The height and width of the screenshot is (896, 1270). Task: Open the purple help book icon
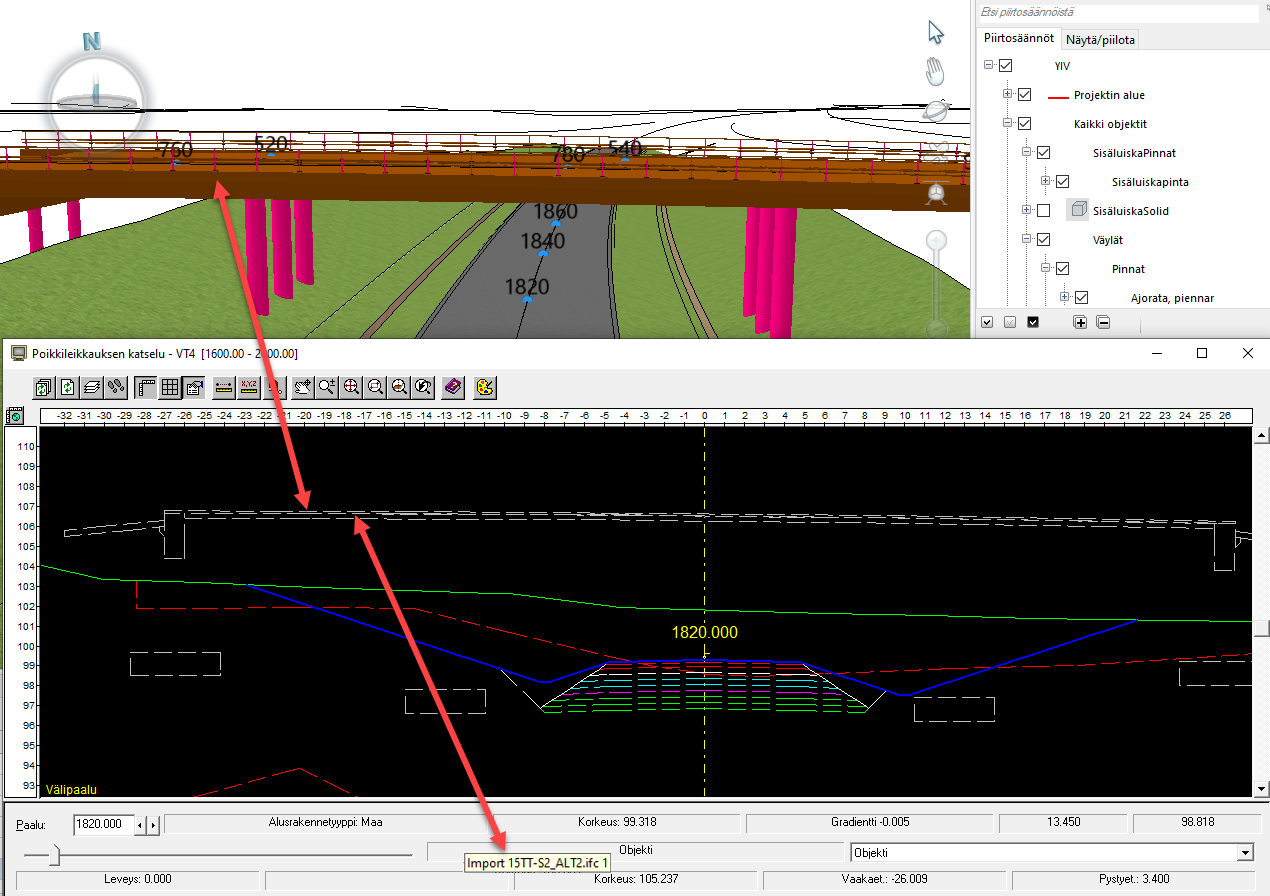pyautogui.click(x=453, y=386)
